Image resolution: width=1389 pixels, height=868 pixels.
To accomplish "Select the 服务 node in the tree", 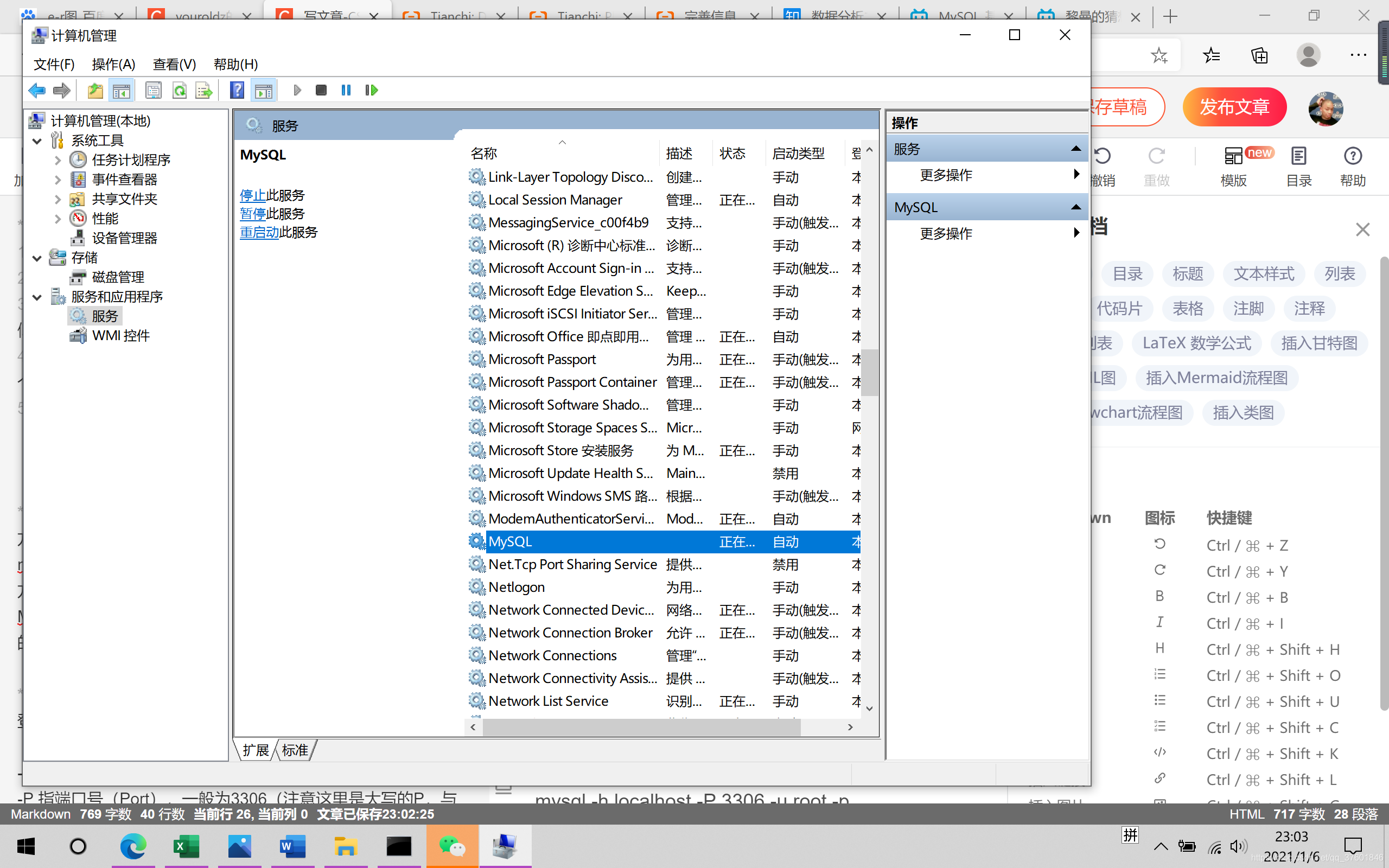I will [x=105, y=316].
